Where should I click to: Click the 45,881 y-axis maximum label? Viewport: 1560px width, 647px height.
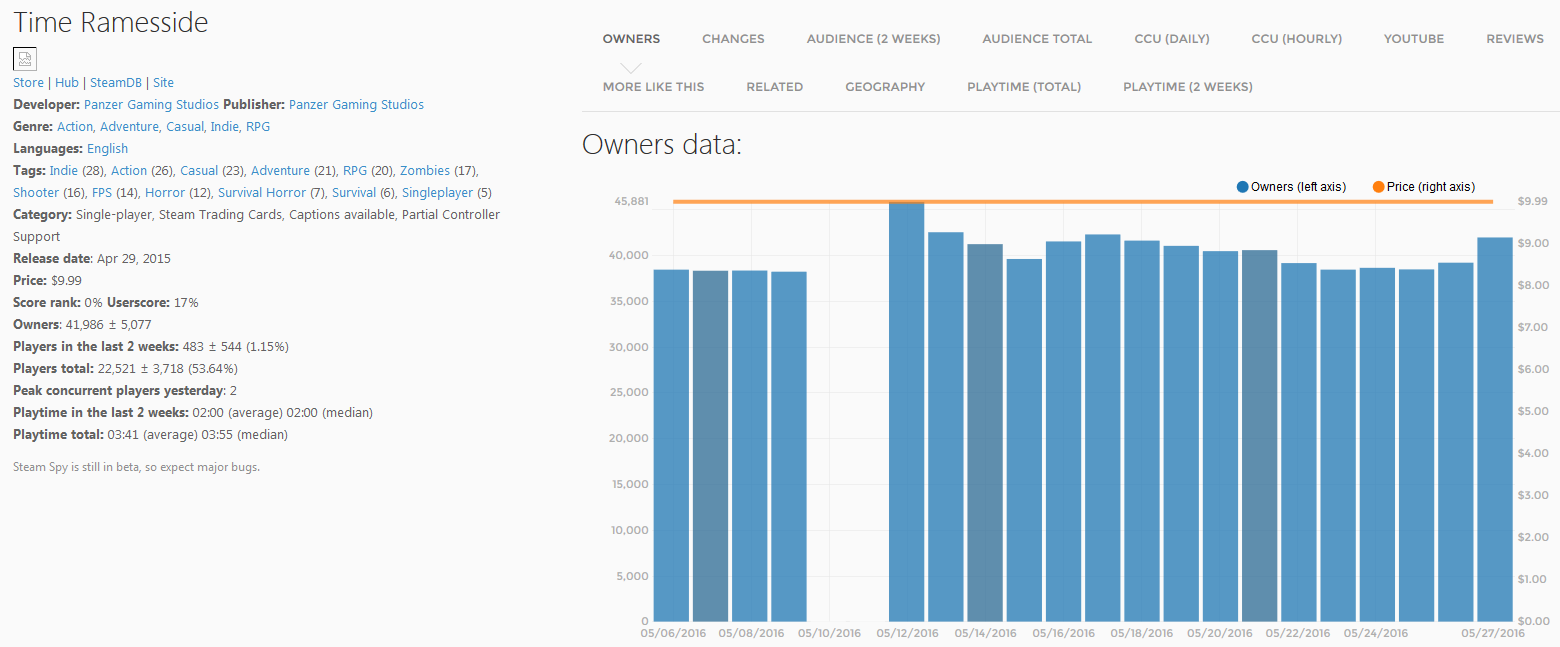click(x=631, y=201)
